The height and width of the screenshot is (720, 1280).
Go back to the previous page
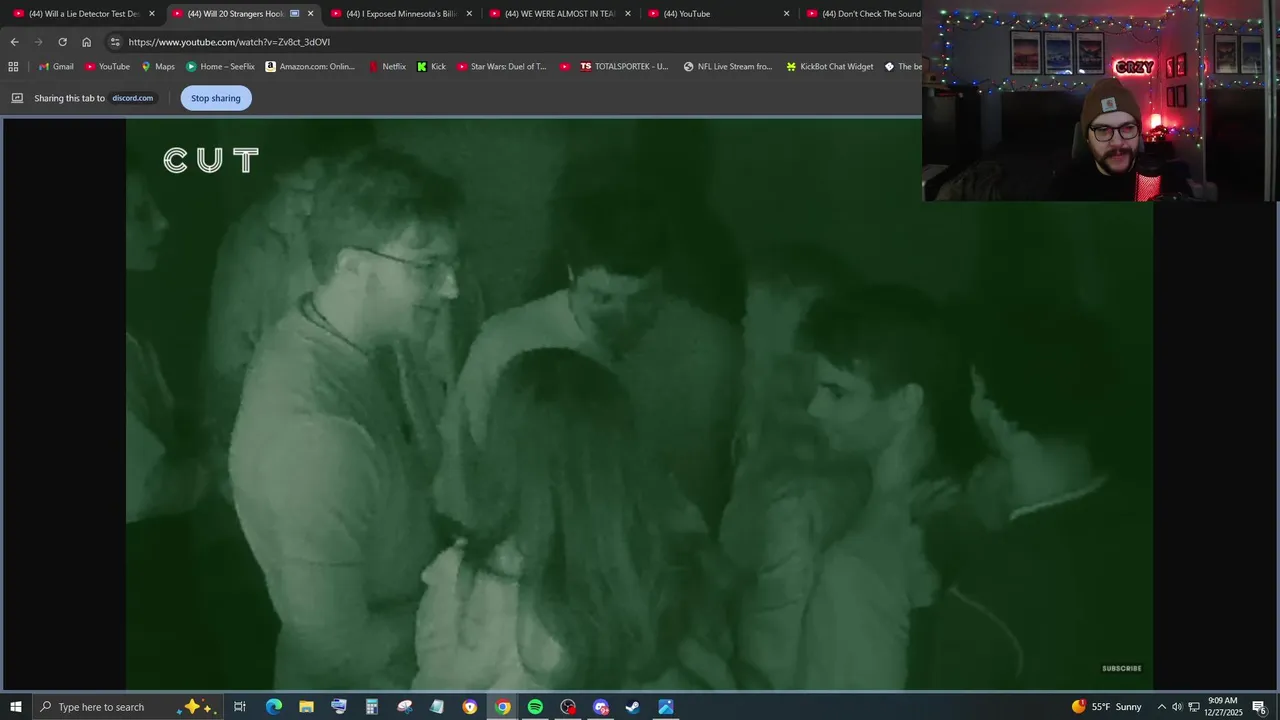[14, 42]
